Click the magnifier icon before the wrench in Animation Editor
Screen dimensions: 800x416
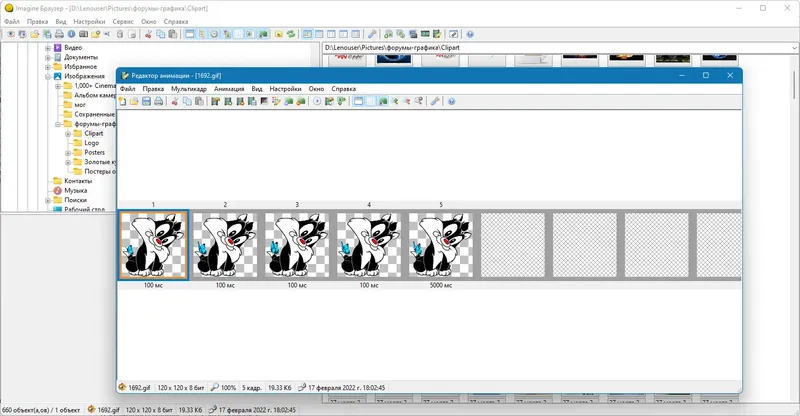click(419, 102)
